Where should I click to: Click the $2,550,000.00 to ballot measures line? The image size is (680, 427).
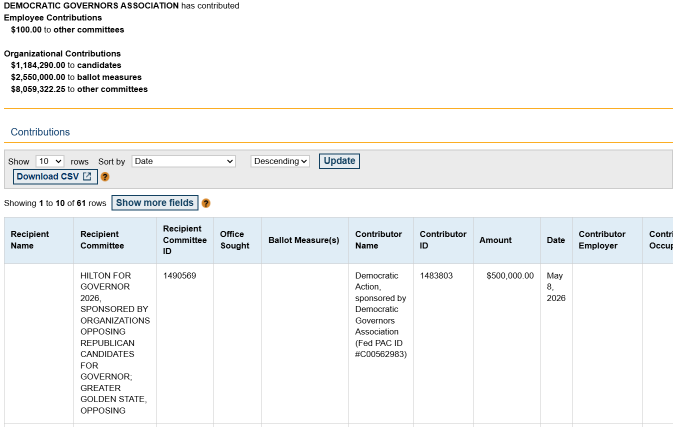click(76, 77)
